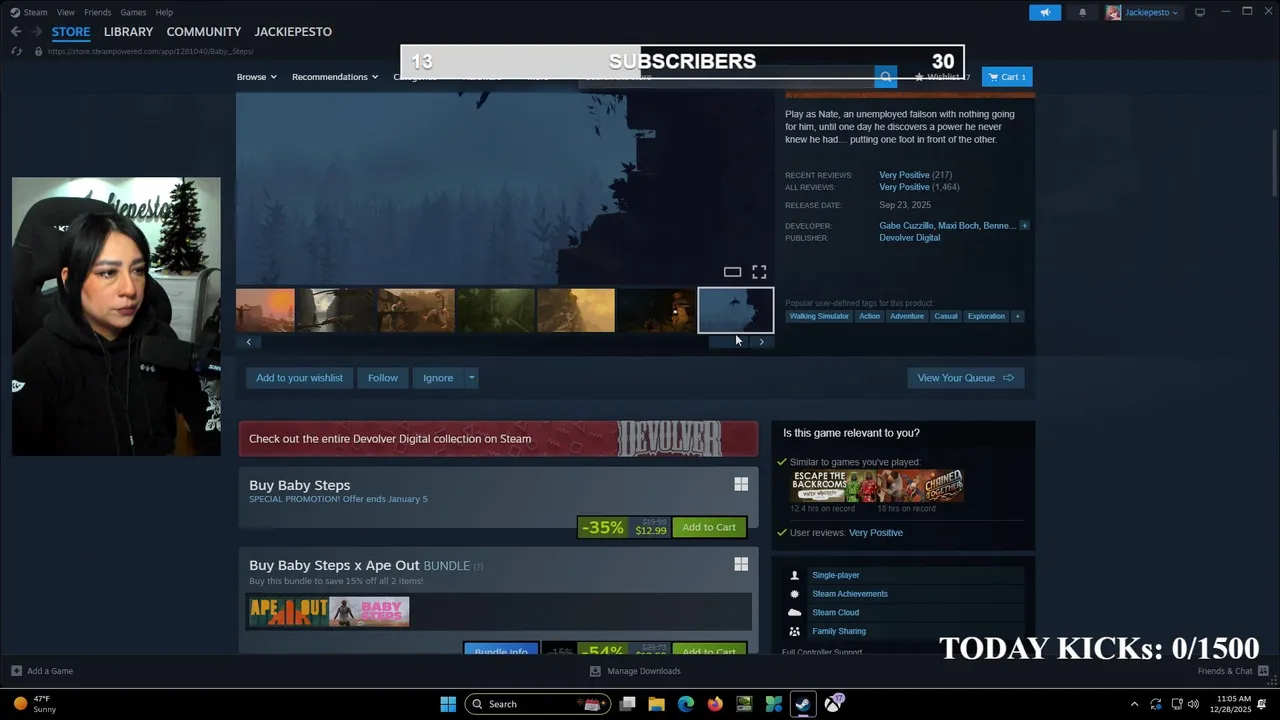
Task: Open developer Gabe Cuzzillo link
Action: (x=906, y=226)
